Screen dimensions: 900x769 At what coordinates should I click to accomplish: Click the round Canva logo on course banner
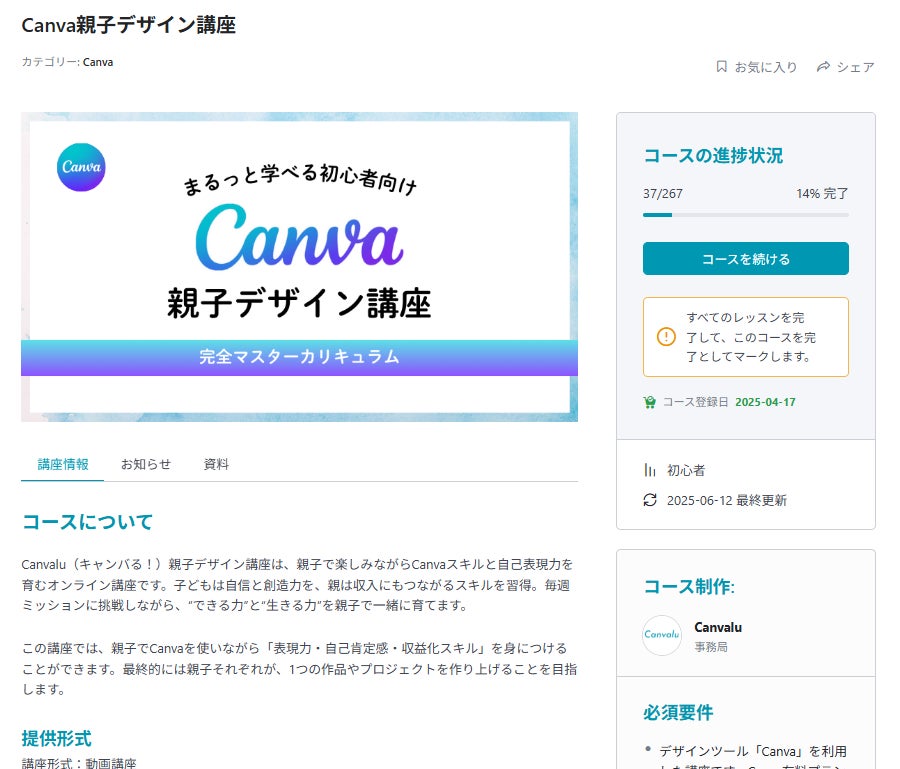[81, 167]
